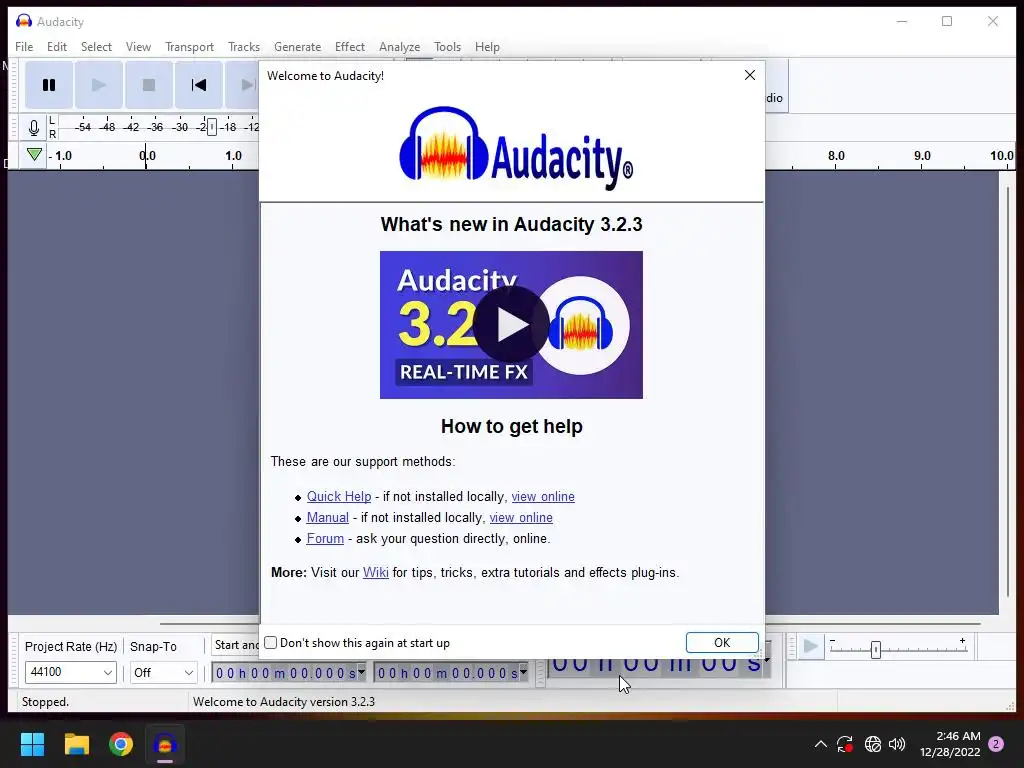Click the Audacity taskbar icon
Image resolution: width=1024 pixels, height=768 pixels.
click(x=165, y=744)
